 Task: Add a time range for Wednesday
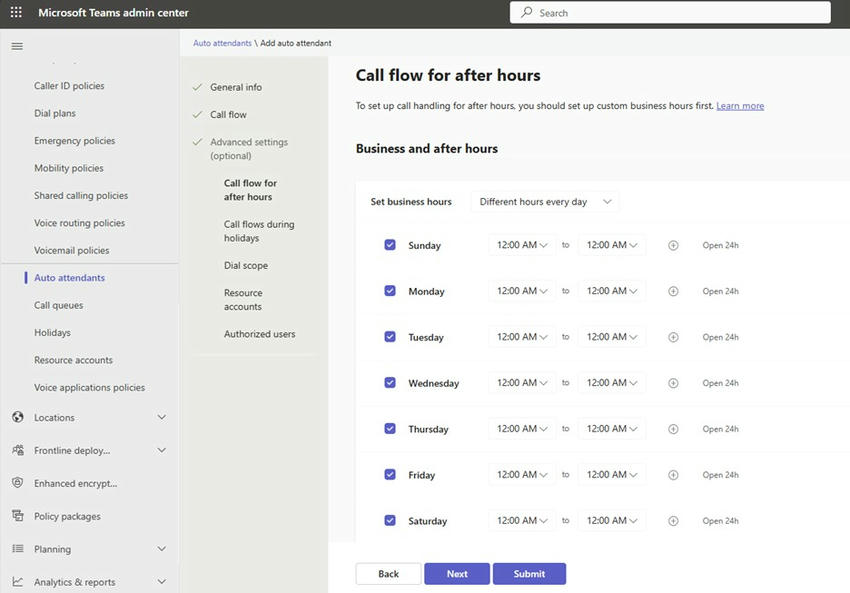click(x=673, y=383)
